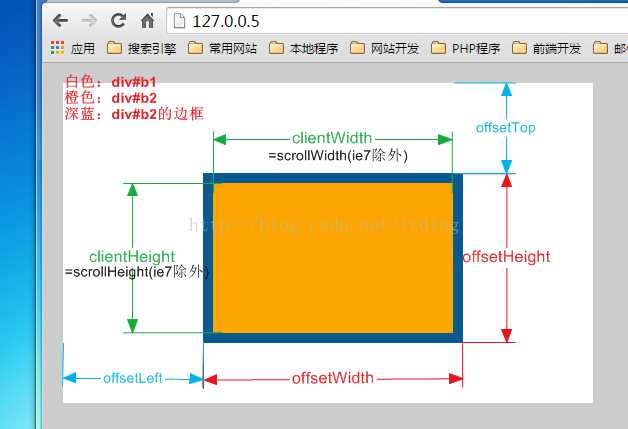Open the 前端开发 bookmark folder
This screenshot has width=628, height=429.
tap(547, 48)
